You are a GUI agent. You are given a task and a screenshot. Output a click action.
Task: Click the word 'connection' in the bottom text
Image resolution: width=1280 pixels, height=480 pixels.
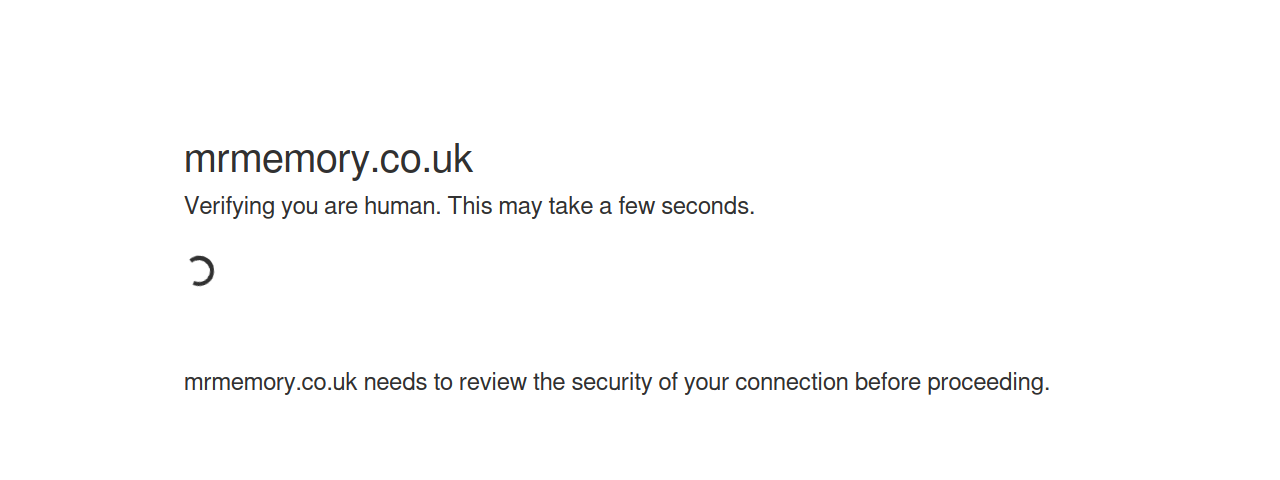coord(791,382)
